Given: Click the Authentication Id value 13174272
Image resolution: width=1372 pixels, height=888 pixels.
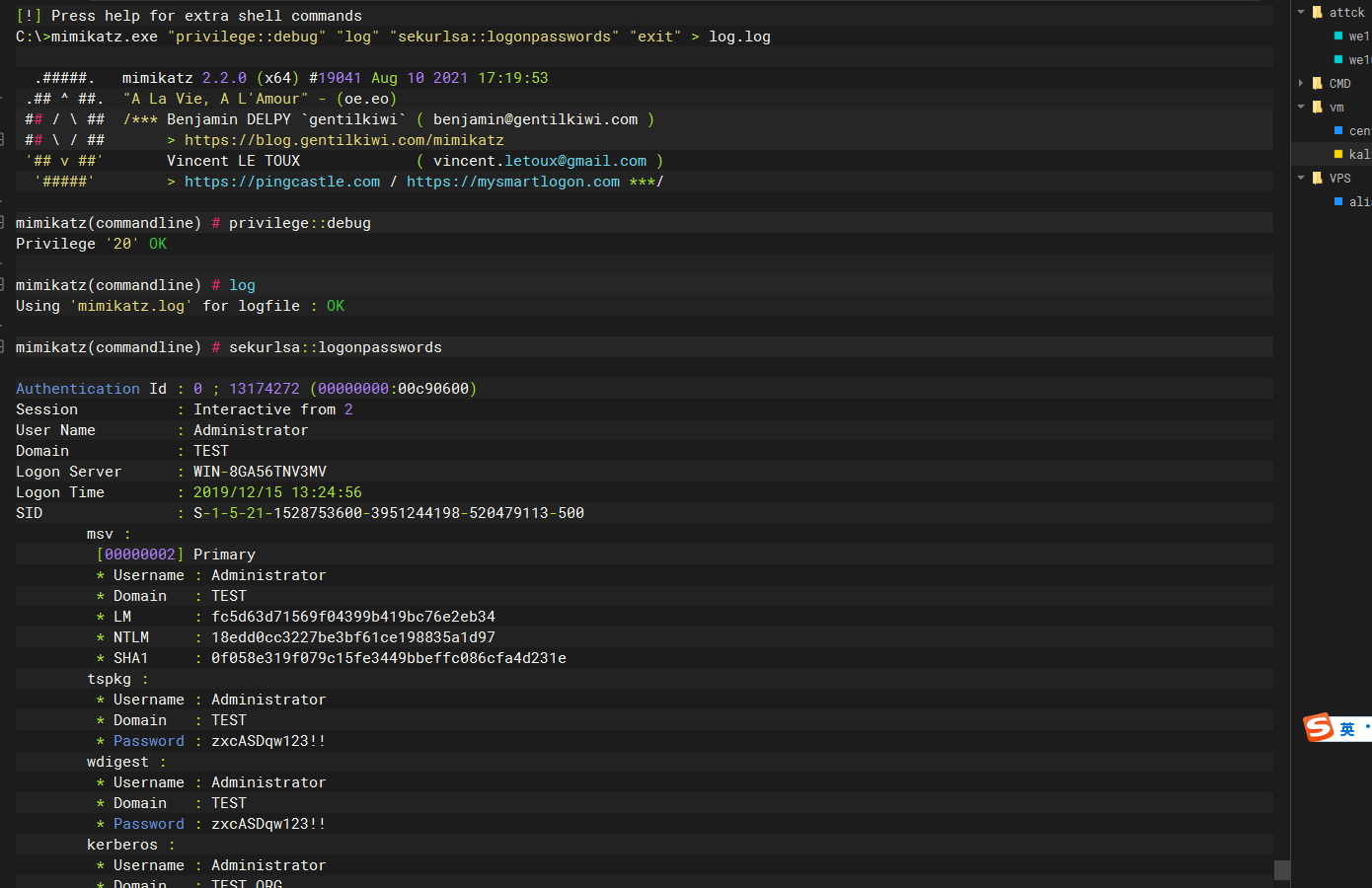Looking at the screenshot, I should [x=264, y=389].
